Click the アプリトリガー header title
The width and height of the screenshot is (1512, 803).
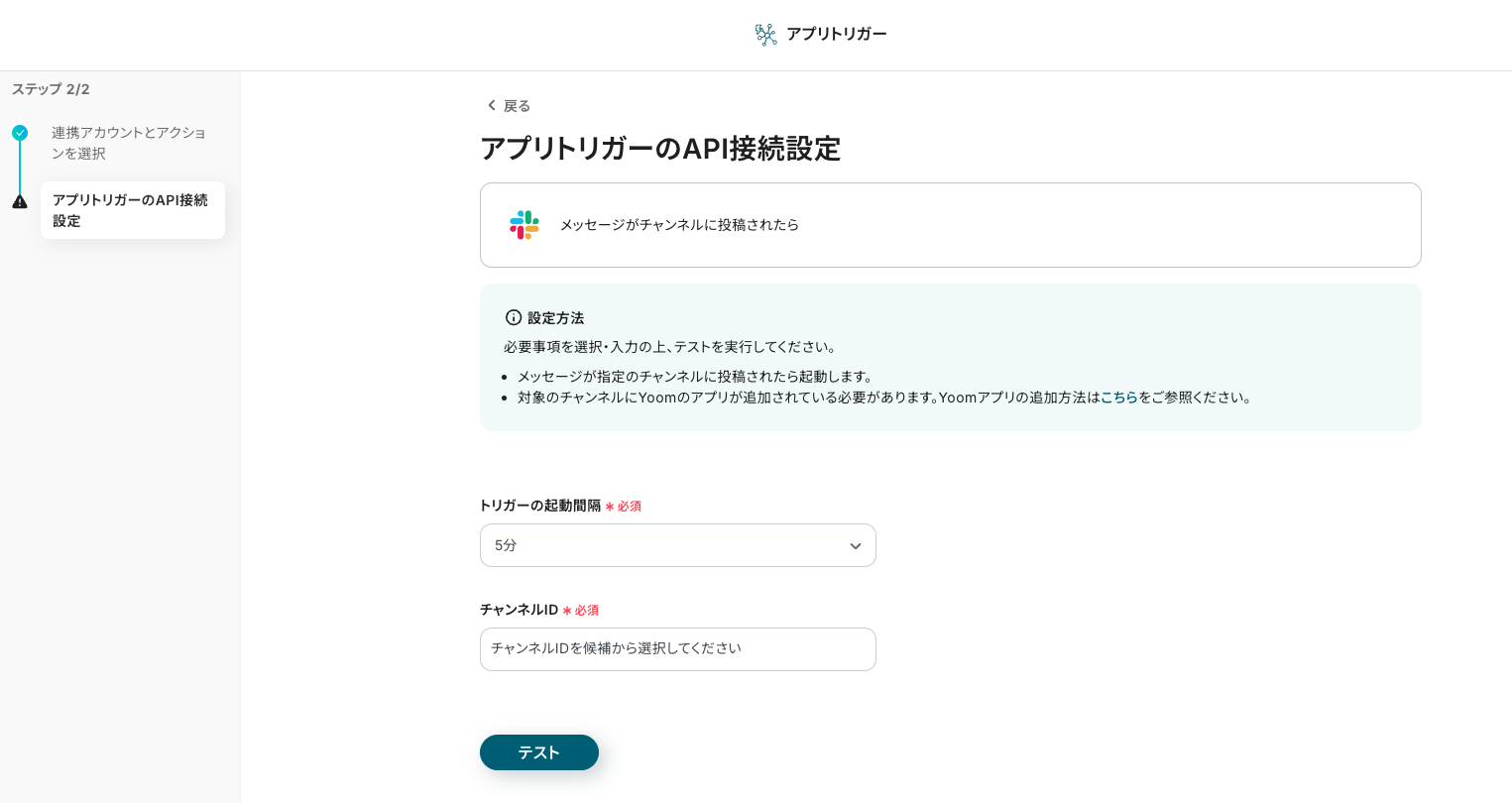click(x=836, y=34)
